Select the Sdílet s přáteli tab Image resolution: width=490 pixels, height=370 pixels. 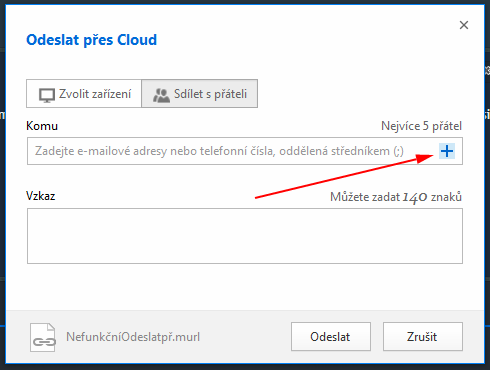[x=199, y=94]
